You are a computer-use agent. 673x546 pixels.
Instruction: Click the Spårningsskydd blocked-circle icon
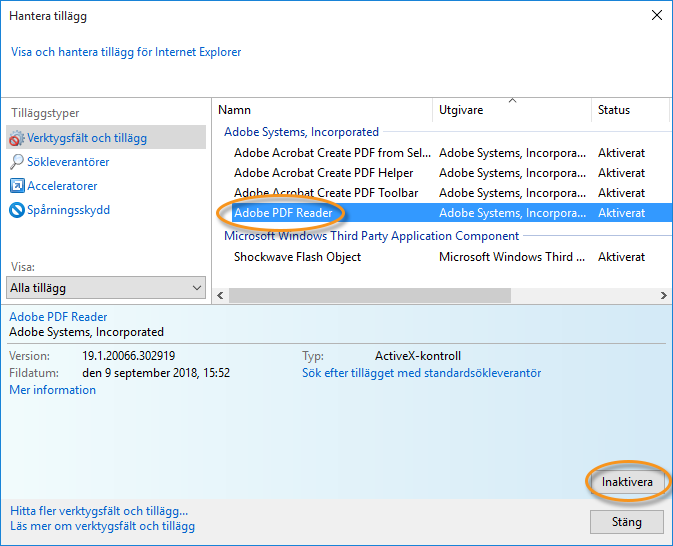pyautogui.click(x=17, y=210)
